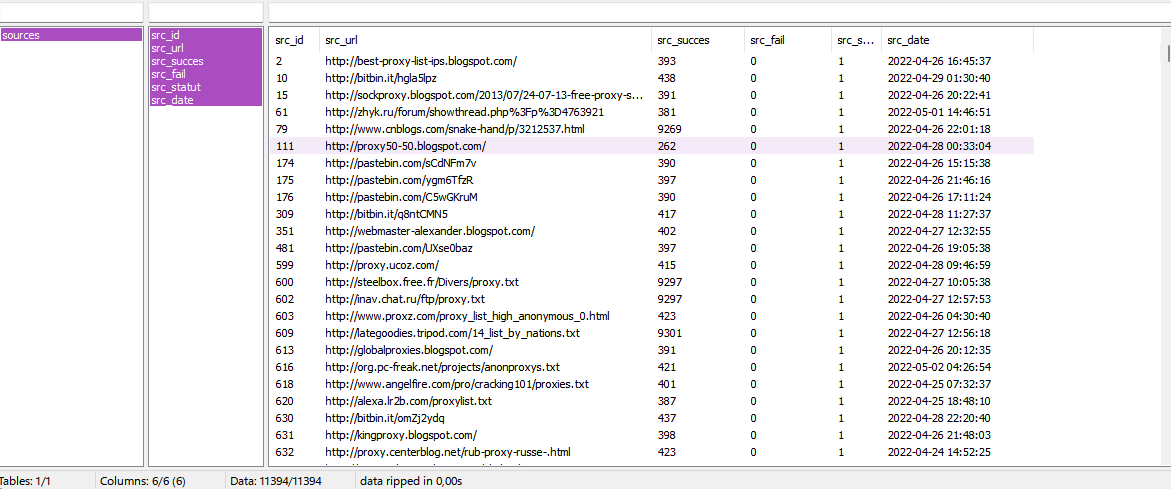Select the bitbin.it/omZj2ydq URL cell

[x=385, y=417]
